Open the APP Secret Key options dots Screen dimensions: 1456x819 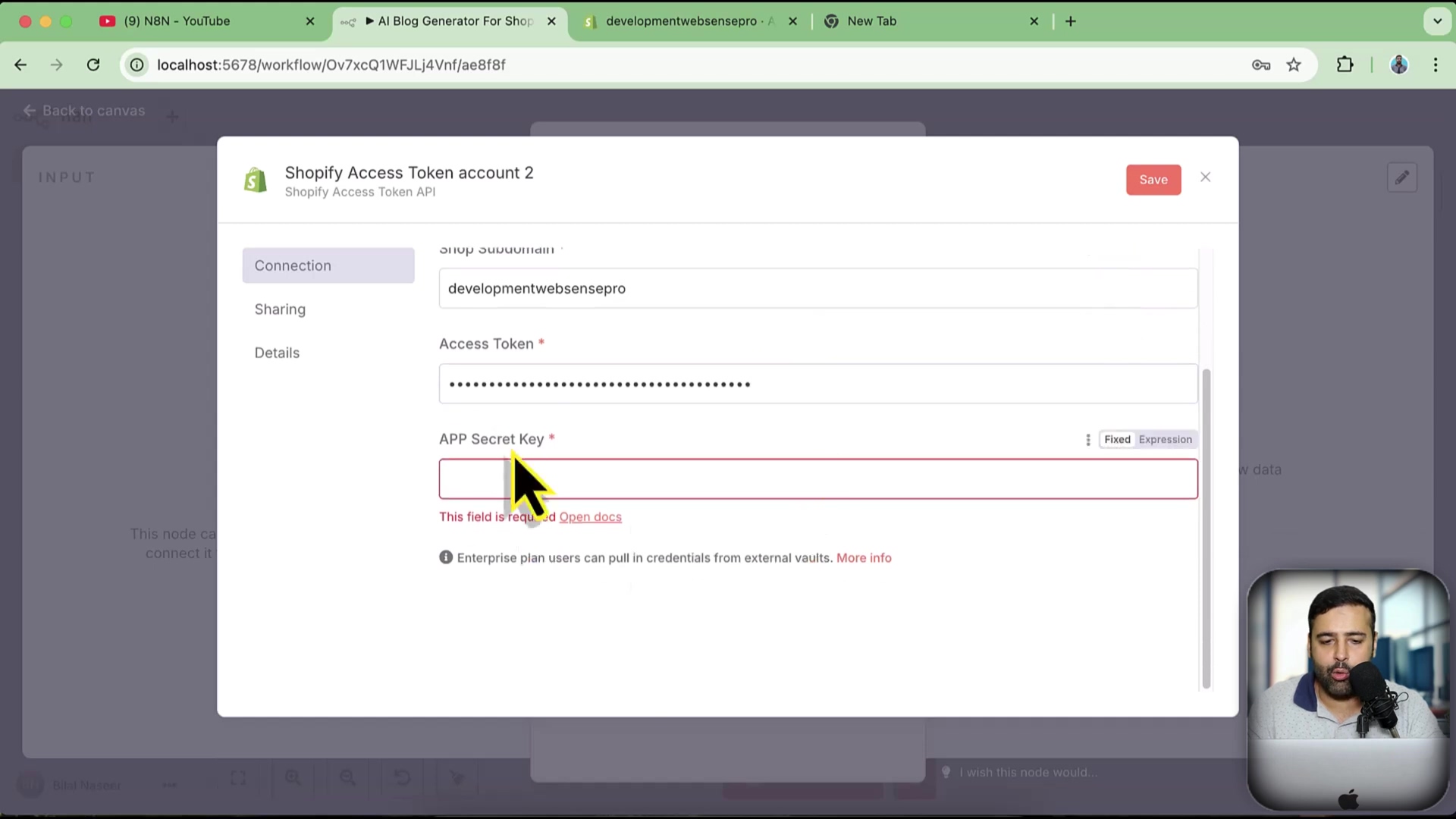[x=1088, y=440]
